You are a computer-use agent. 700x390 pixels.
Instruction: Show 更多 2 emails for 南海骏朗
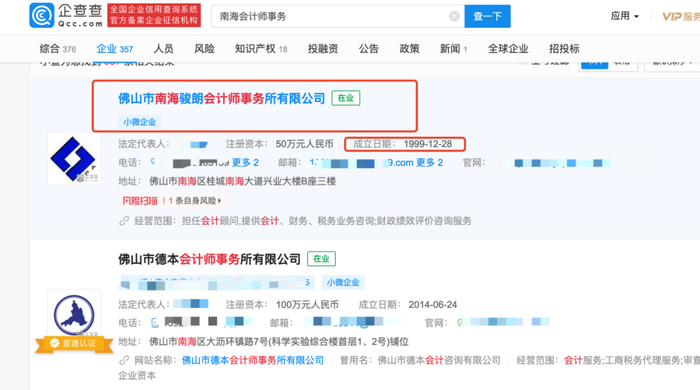[429, 162]
